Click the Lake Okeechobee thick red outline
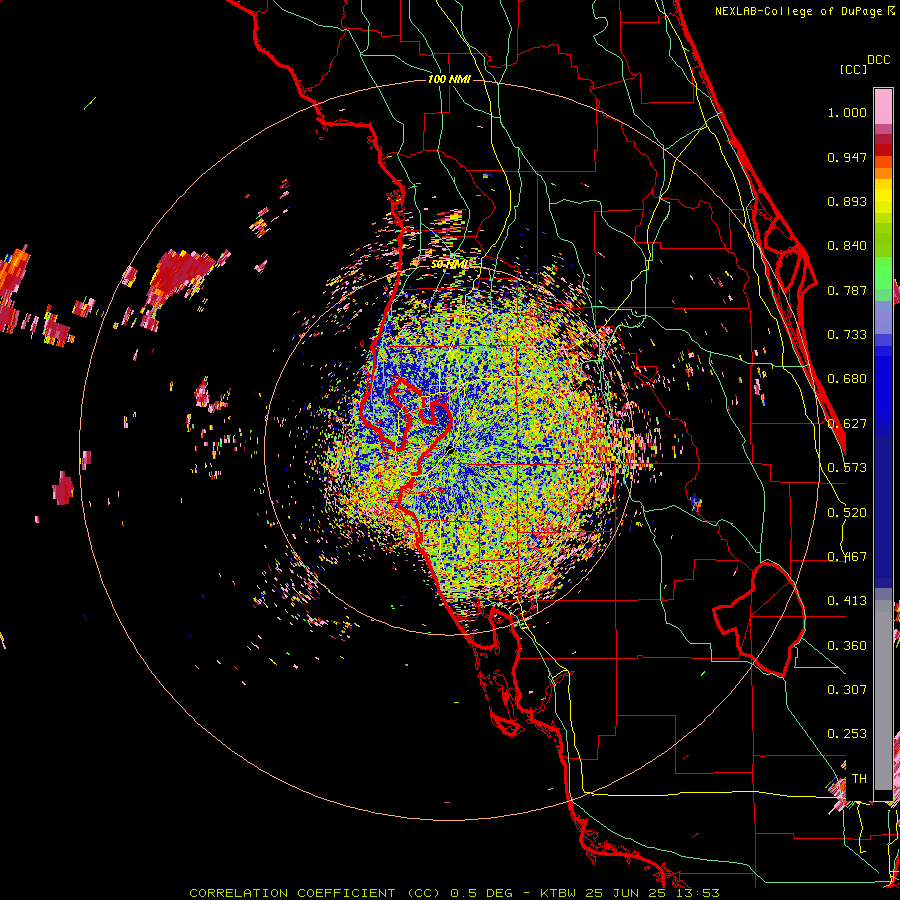This screenshot has height=900, width=900. pos(759,619)
